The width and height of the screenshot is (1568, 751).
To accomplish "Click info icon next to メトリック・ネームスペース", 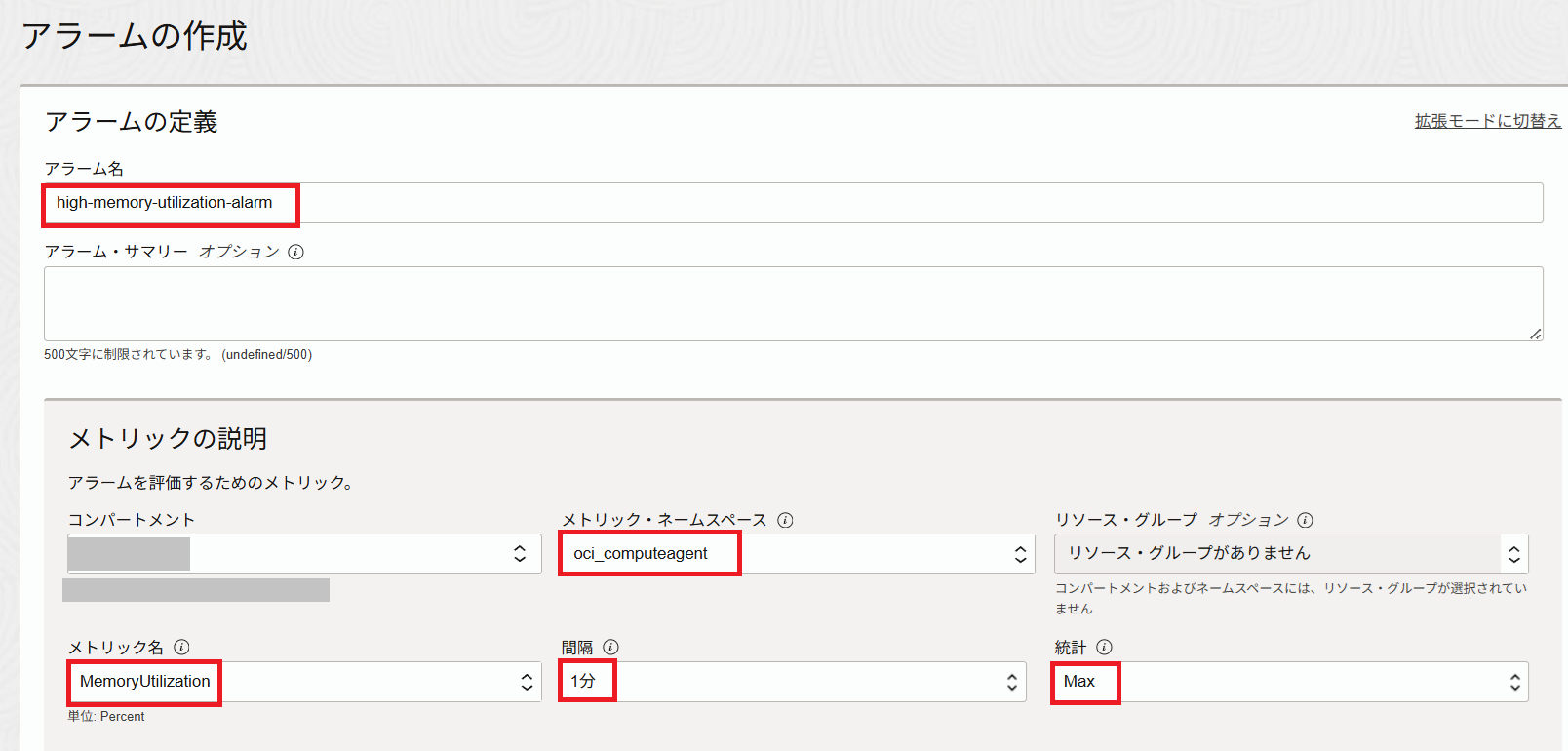I will [x=785, y=520].
